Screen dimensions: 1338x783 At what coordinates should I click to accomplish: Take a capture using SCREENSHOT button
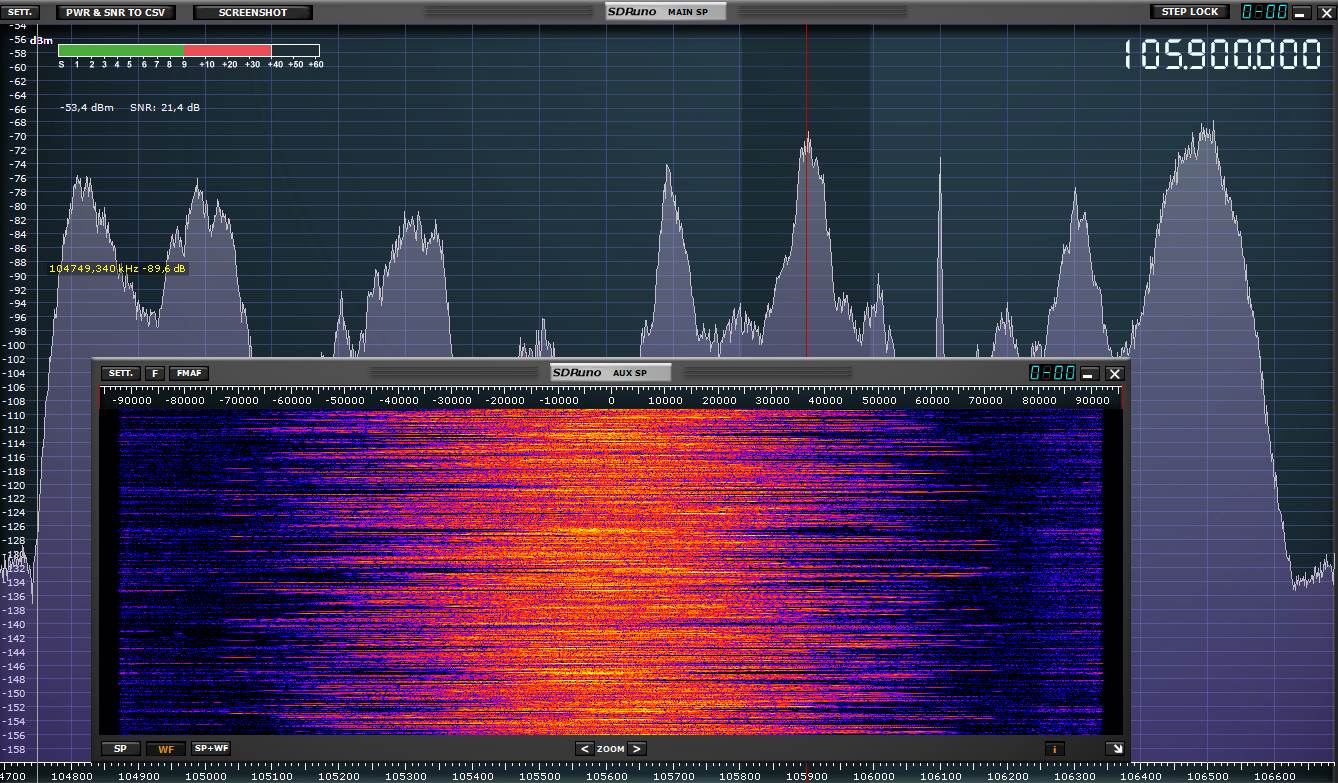(253, 12)
